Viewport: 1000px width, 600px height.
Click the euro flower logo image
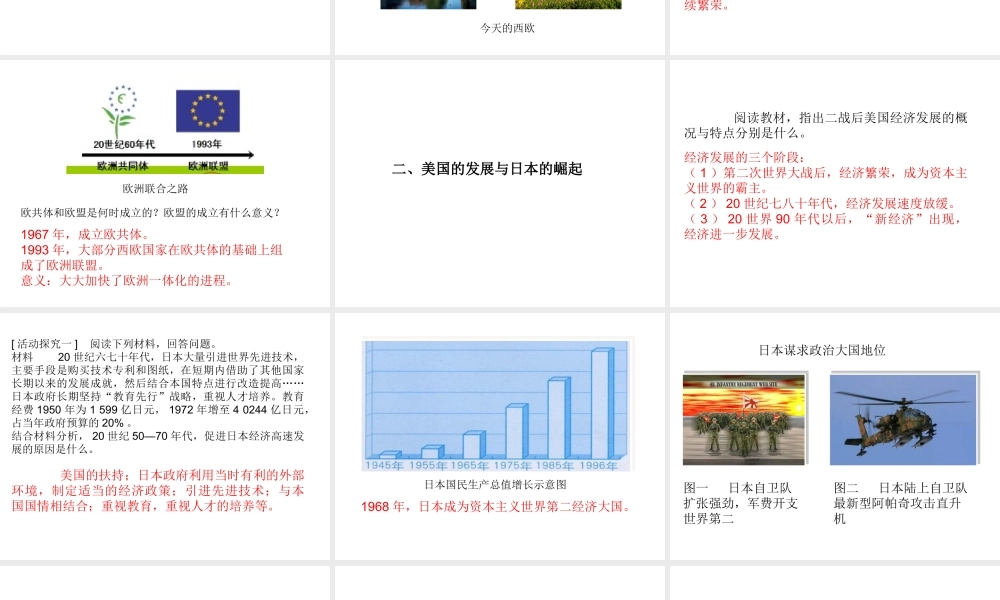[119, 111]
